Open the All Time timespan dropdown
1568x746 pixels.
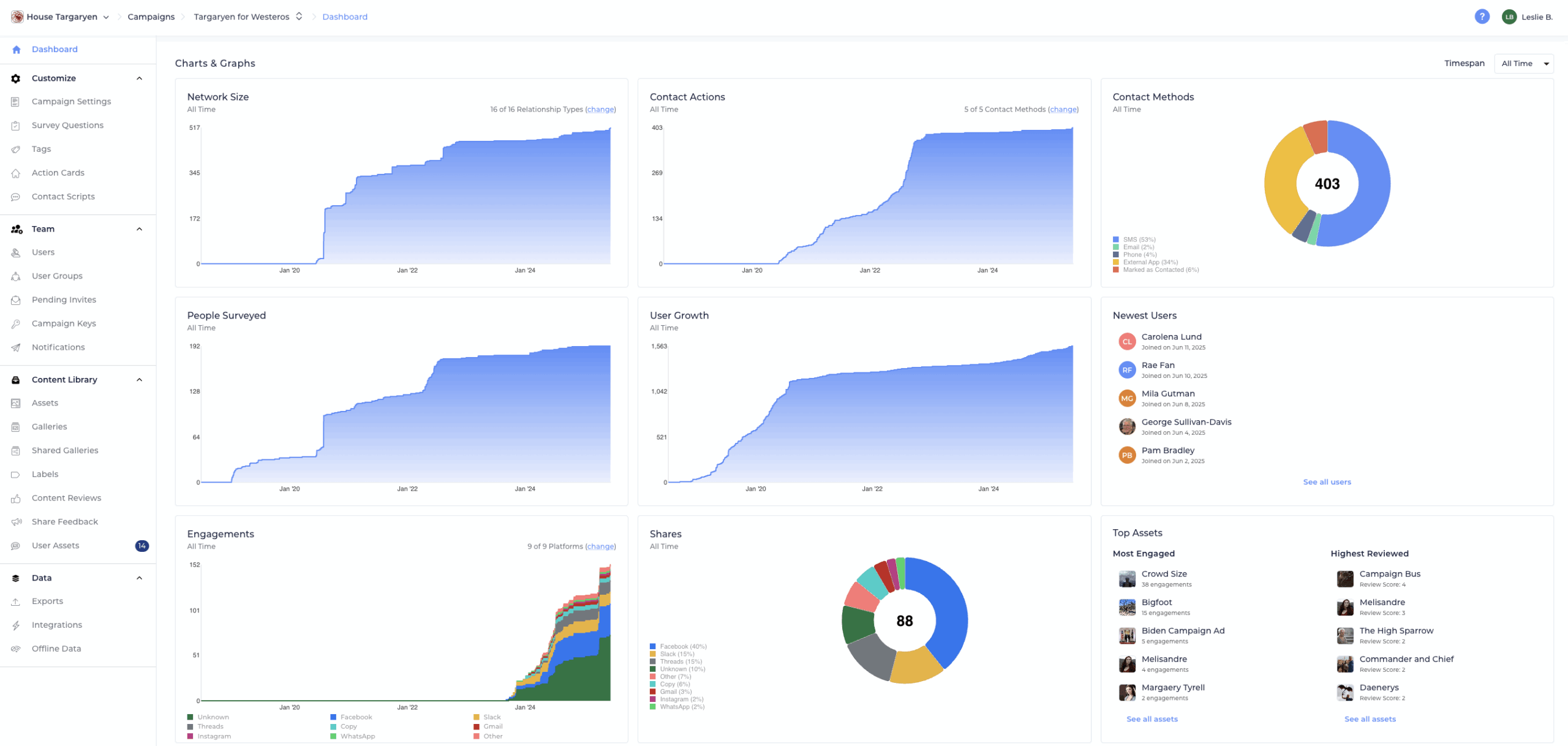pos(1524,64)
